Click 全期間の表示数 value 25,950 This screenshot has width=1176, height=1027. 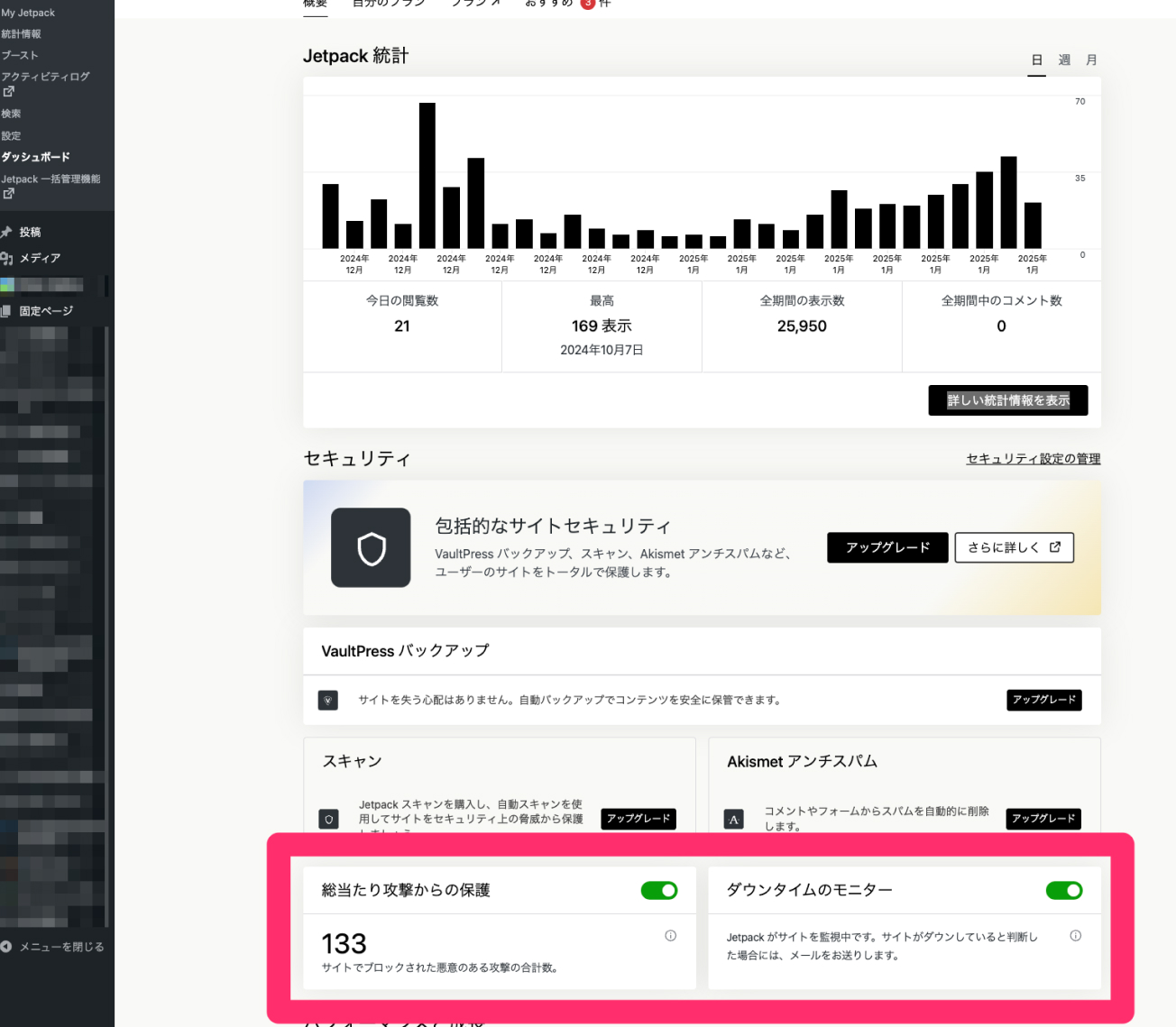point(802,326)
